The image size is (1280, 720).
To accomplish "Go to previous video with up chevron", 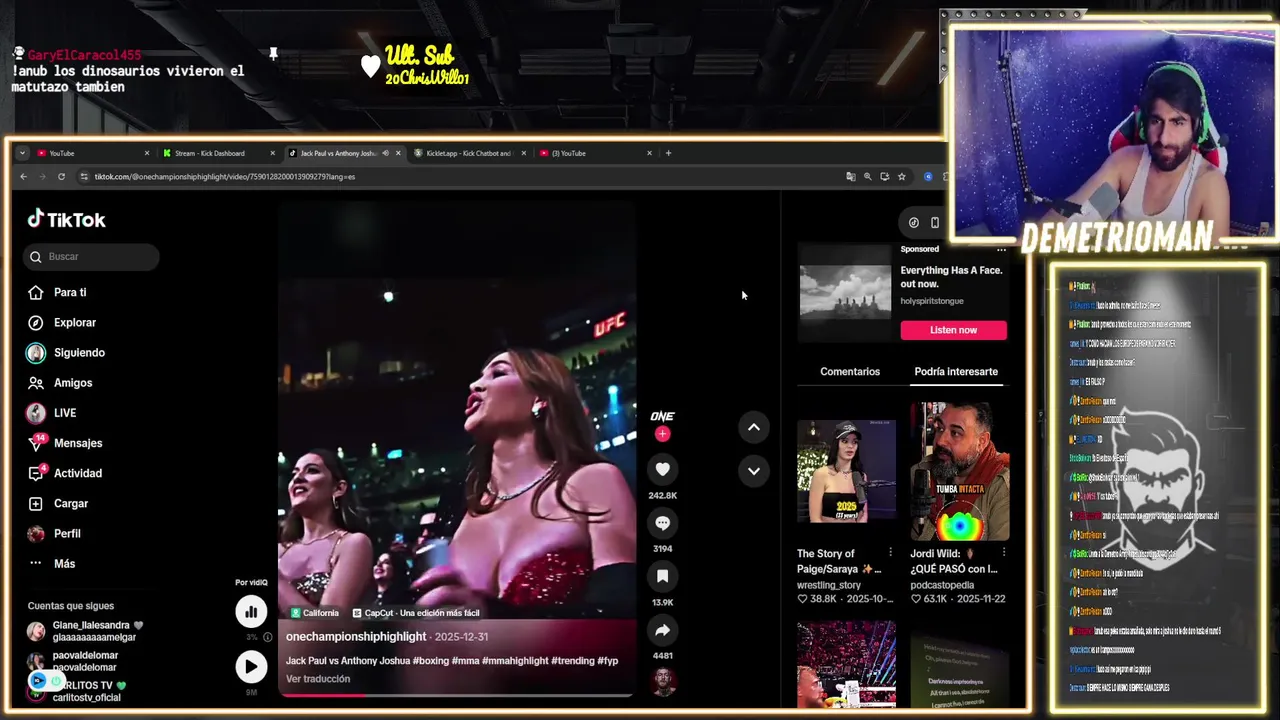I will (754, 427).
